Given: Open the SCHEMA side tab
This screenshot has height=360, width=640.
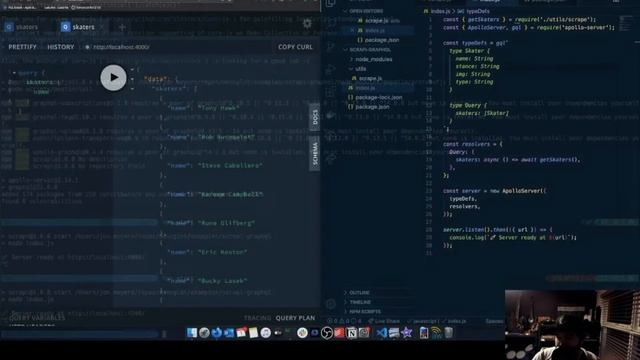Looking at the screenshot, I should click(x=315, y=154).
